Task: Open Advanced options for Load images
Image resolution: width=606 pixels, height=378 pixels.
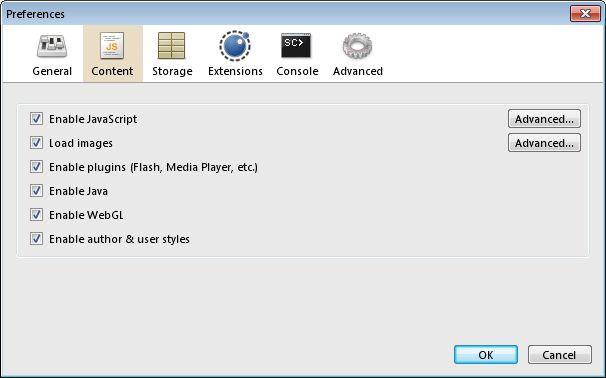Action: (544, 143)
